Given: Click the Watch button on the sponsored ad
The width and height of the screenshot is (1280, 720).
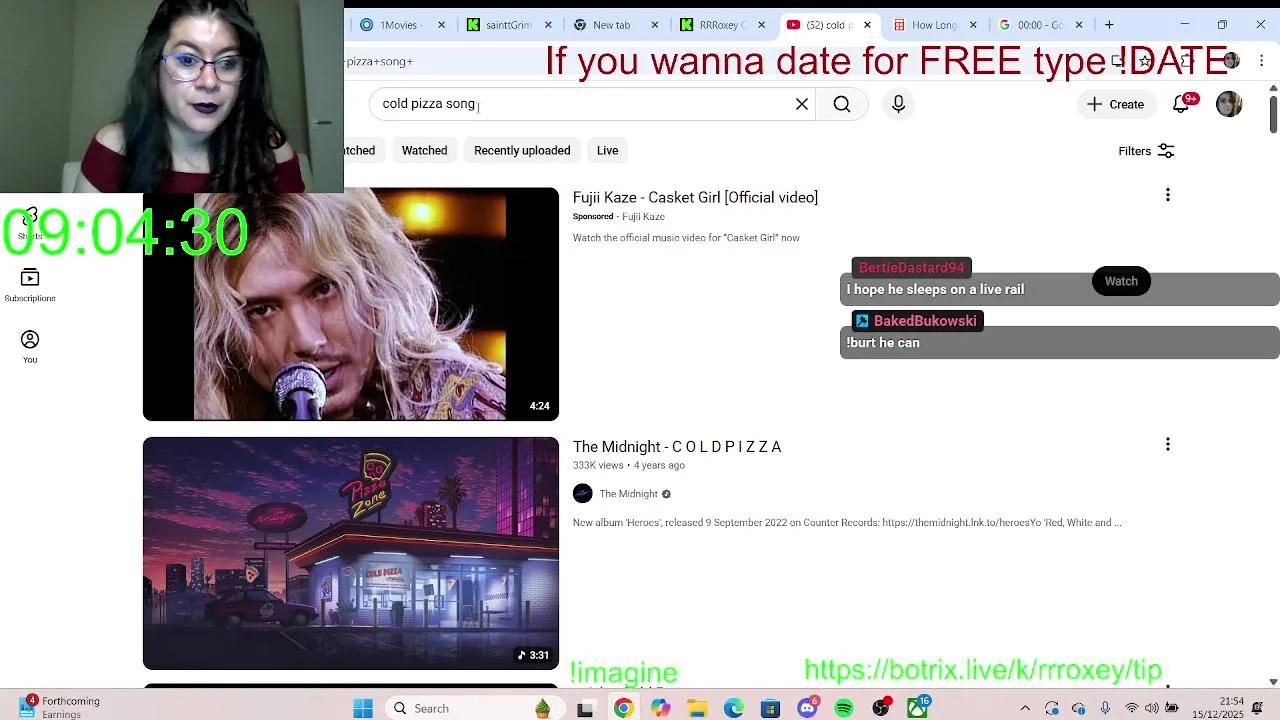Looking at the screenshot, I should (1121, 281).
